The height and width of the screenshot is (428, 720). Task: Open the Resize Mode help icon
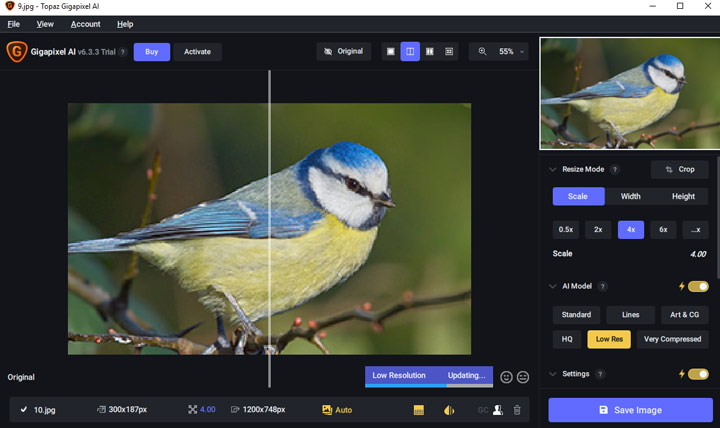pyautogui.click(x=615, y=170)
